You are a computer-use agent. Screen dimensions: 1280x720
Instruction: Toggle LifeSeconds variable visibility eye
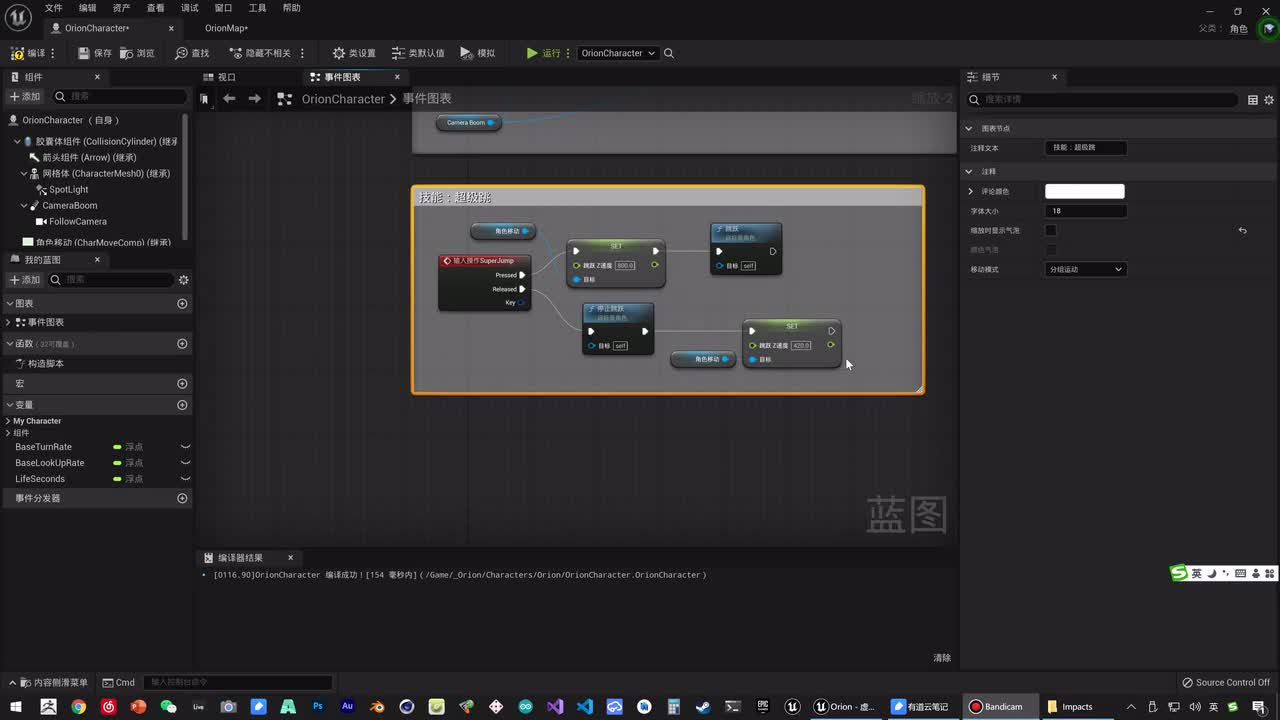(185, 479)
